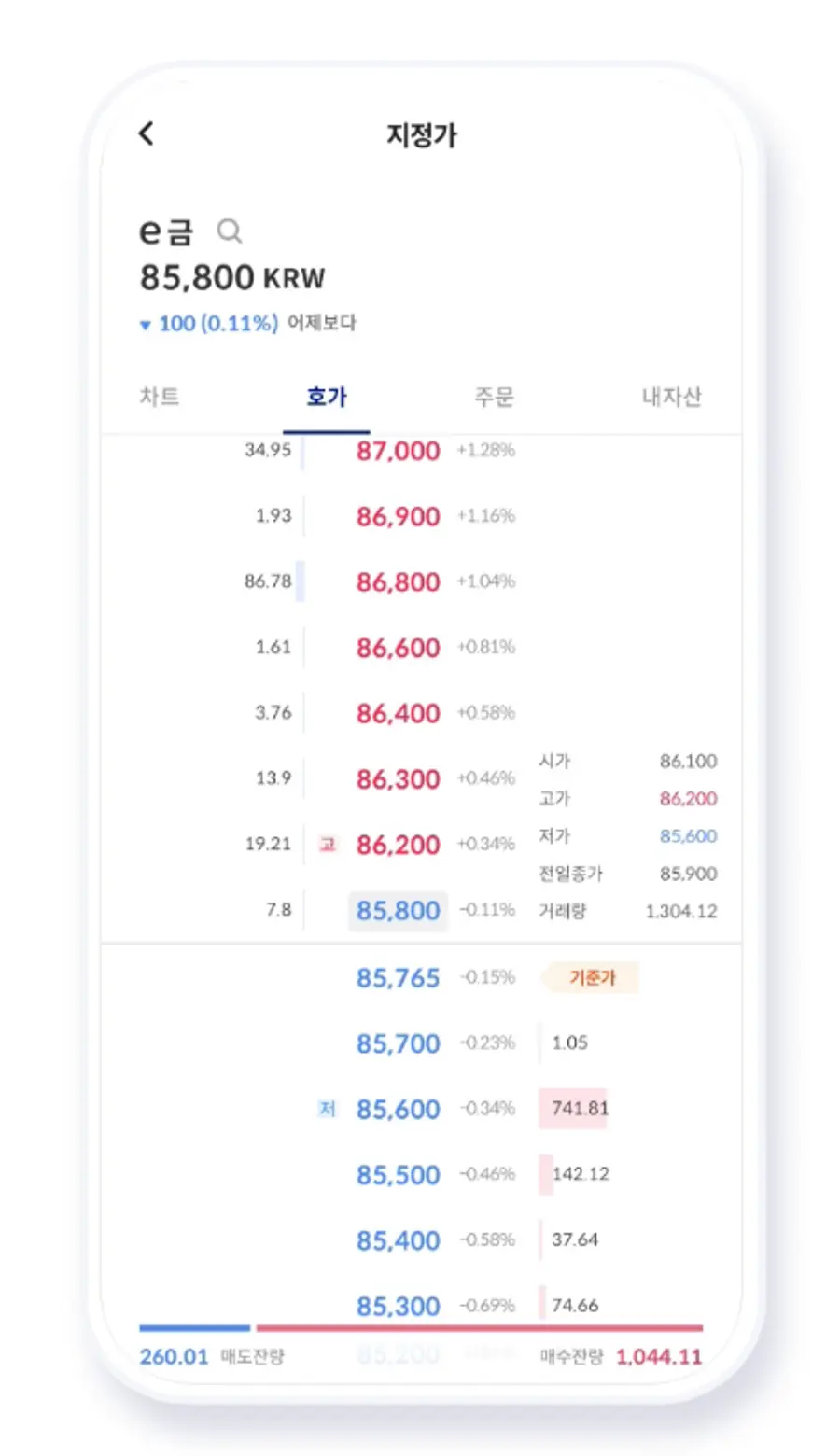Tap the 85,600 bid price
Image resolution: width=840 pixels, height=1456 pixels.
[398, 1110]
